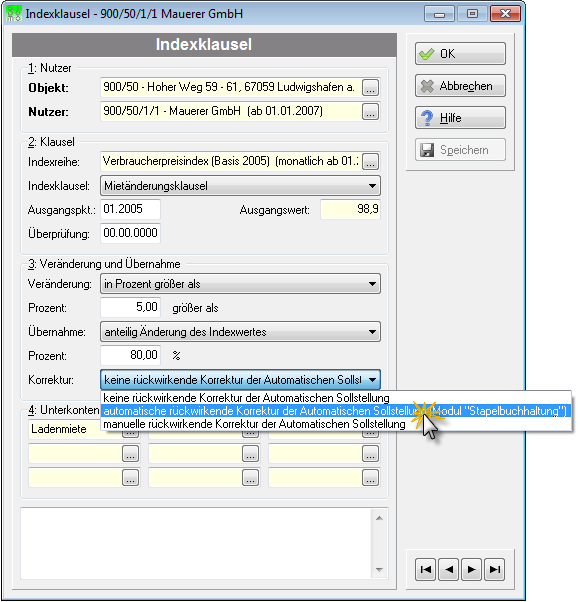
Task: Click the Ausgangspkt. date field
Action: tap(131, 209)
